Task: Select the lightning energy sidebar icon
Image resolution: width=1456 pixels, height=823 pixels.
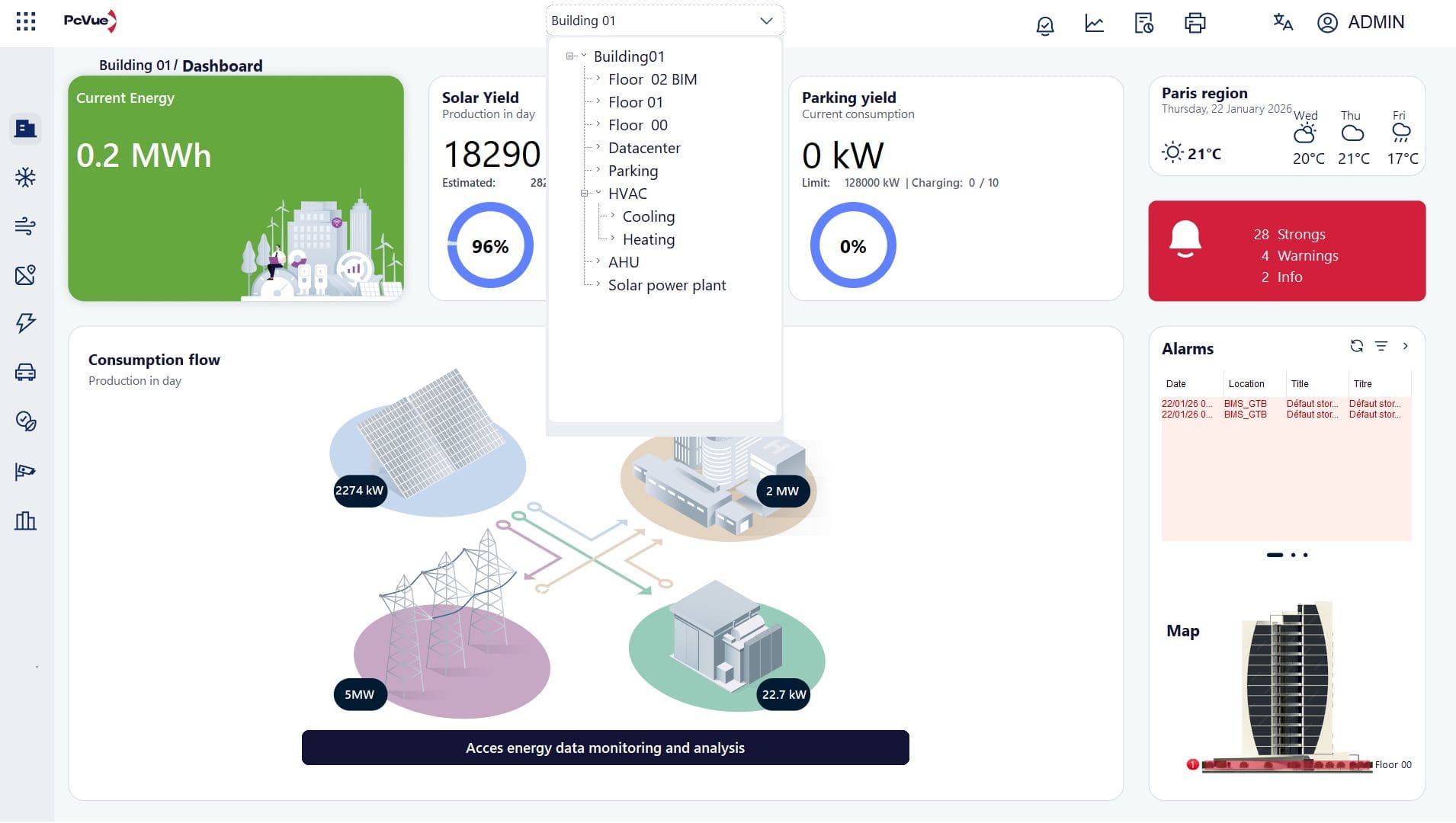Action: pos(25,322)
